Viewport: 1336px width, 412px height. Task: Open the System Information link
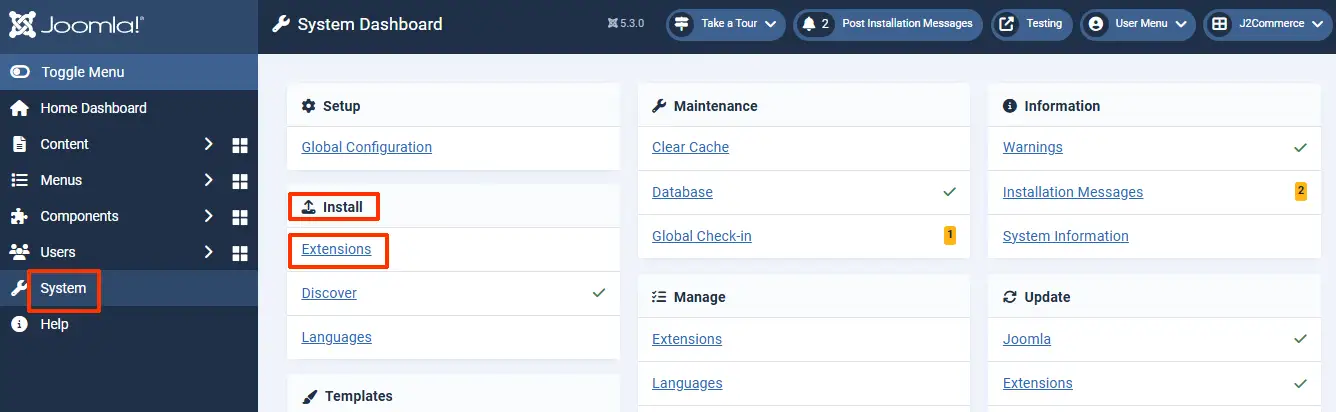1066,236
